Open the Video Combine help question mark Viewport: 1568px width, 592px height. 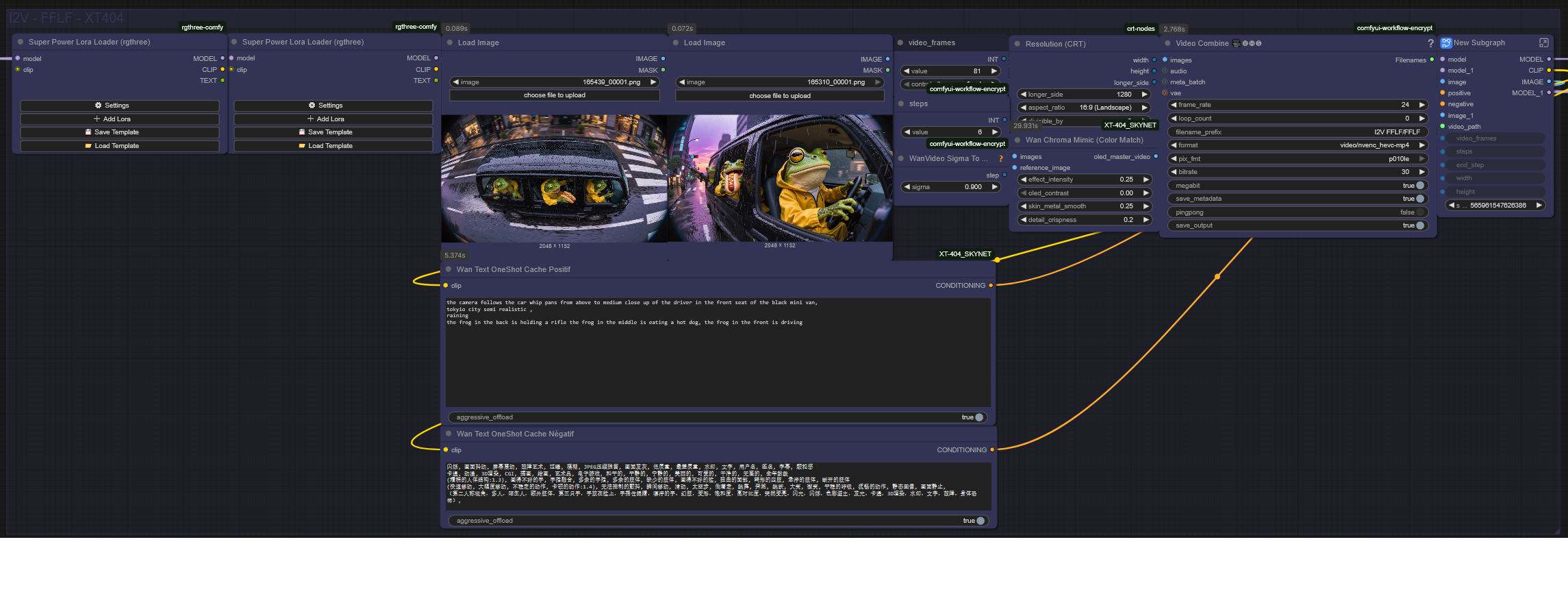pos(1430,43)
